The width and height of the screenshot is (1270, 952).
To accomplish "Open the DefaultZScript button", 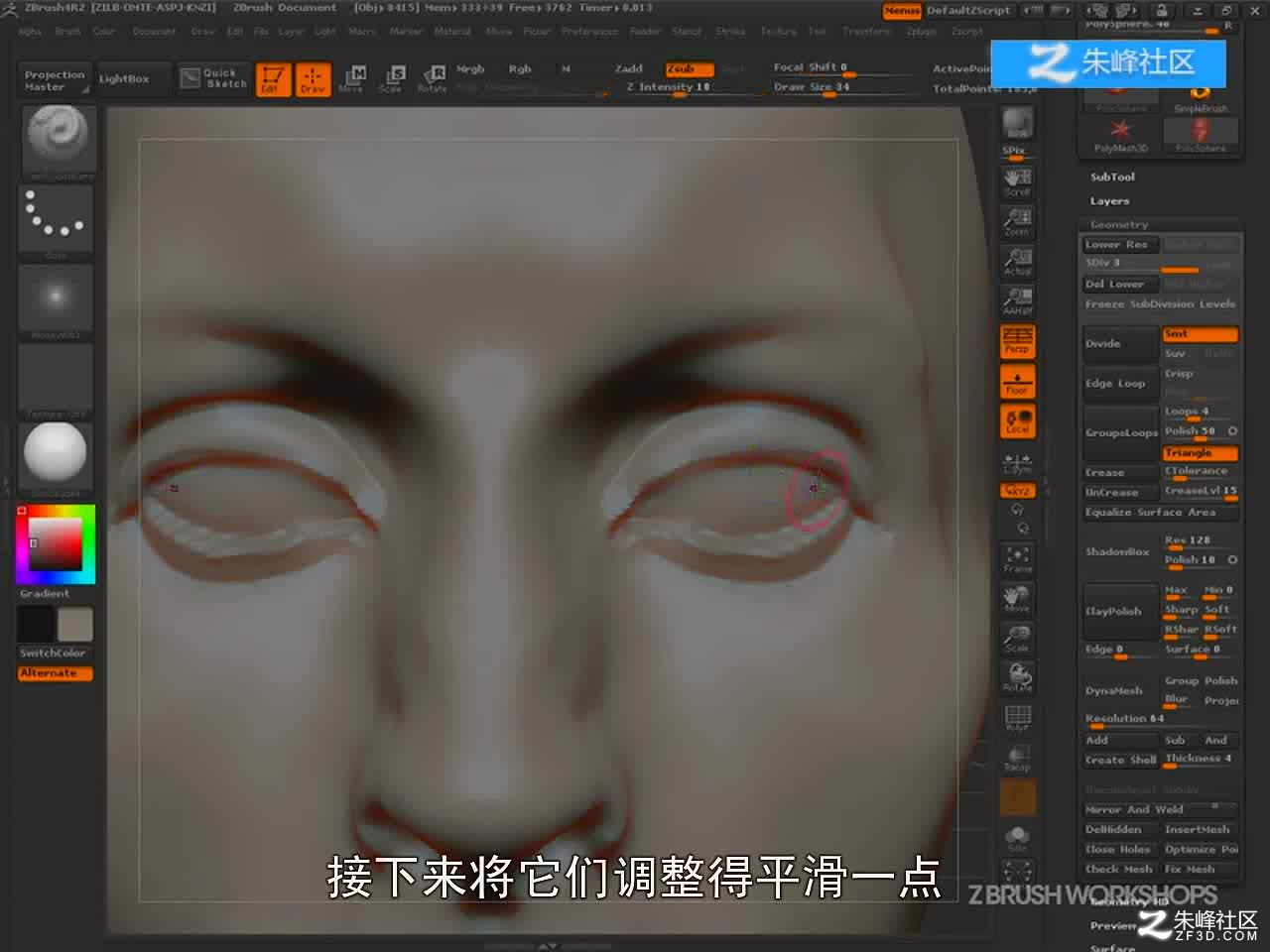I will tap(969, 11).
